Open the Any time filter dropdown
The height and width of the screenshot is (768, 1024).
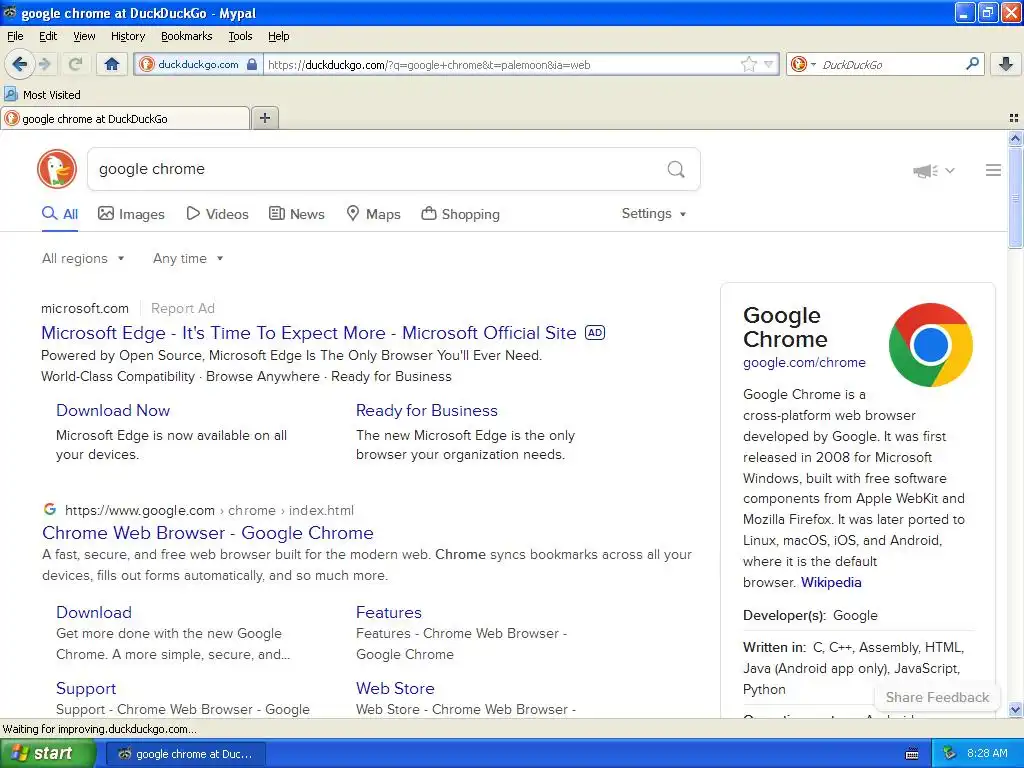[x=188, y=259]
